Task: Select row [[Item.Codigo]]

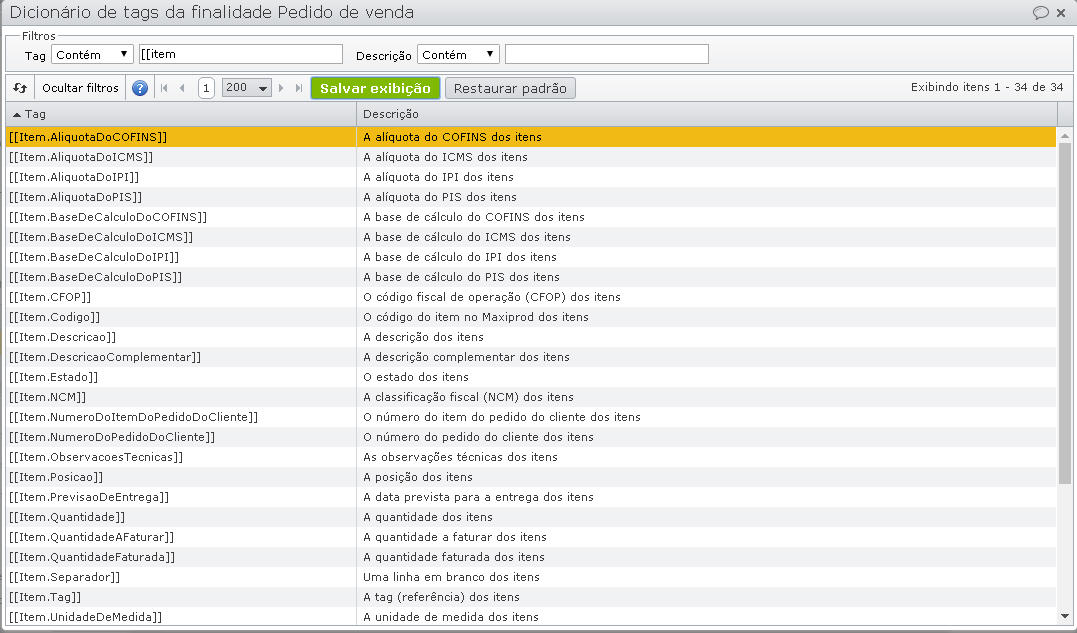Action: (531, 316)
